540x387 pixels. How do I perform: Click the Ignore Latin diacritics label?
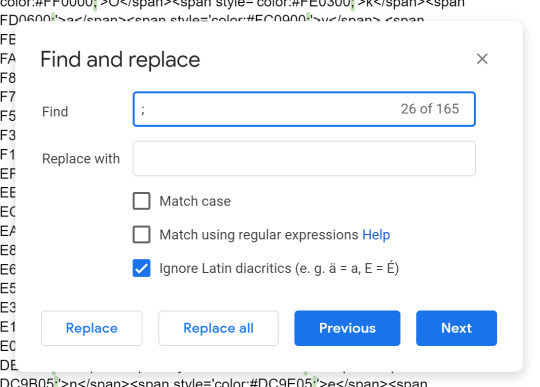coord(279,269)
